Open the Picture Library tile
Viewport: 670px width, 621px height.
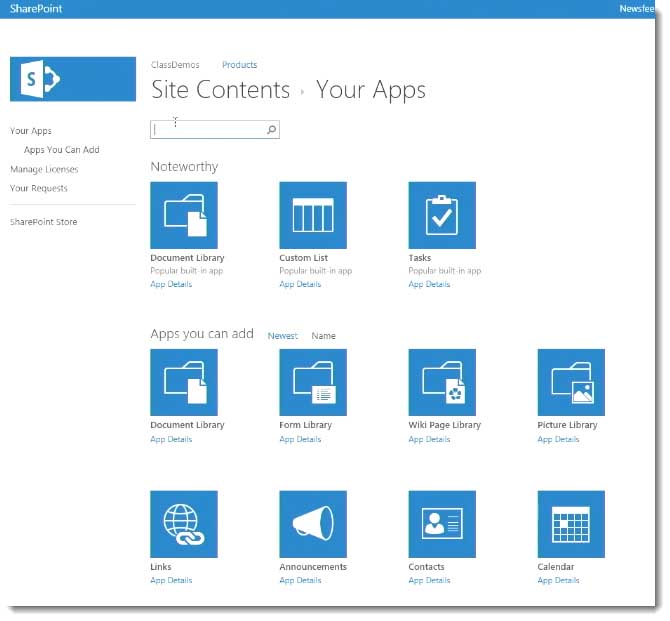coord(571,382)
